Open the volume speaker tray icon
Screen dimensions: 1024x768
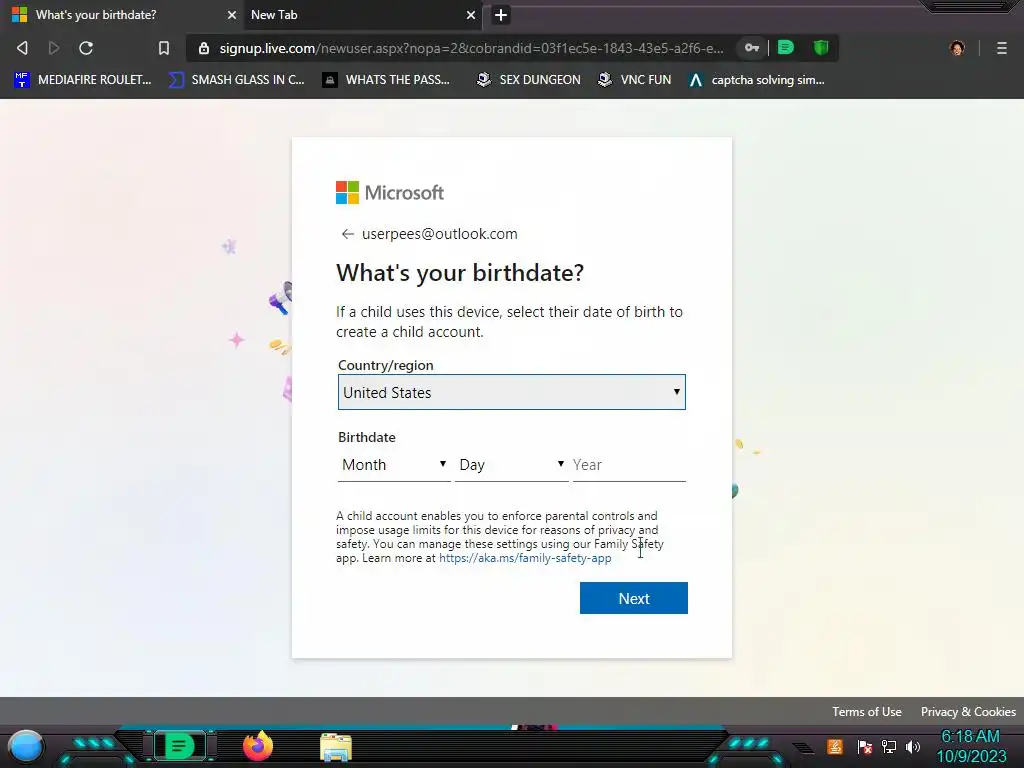913,746
